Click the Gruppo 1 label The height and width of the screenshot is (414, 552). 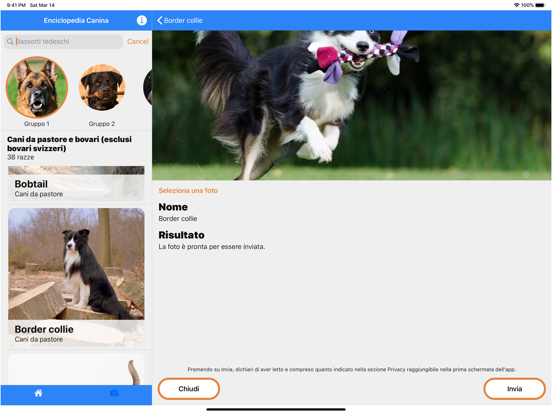[x=37, y=124]
